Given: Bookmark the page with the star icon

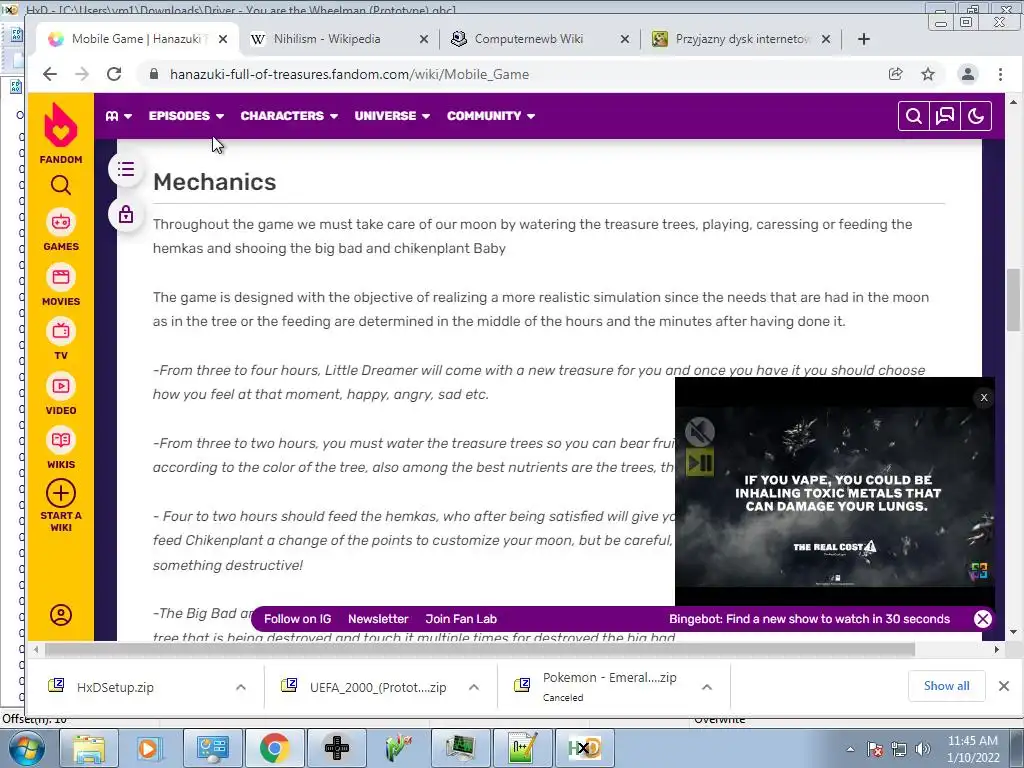Looking at the screenshot, I should [x=927, y=74].
